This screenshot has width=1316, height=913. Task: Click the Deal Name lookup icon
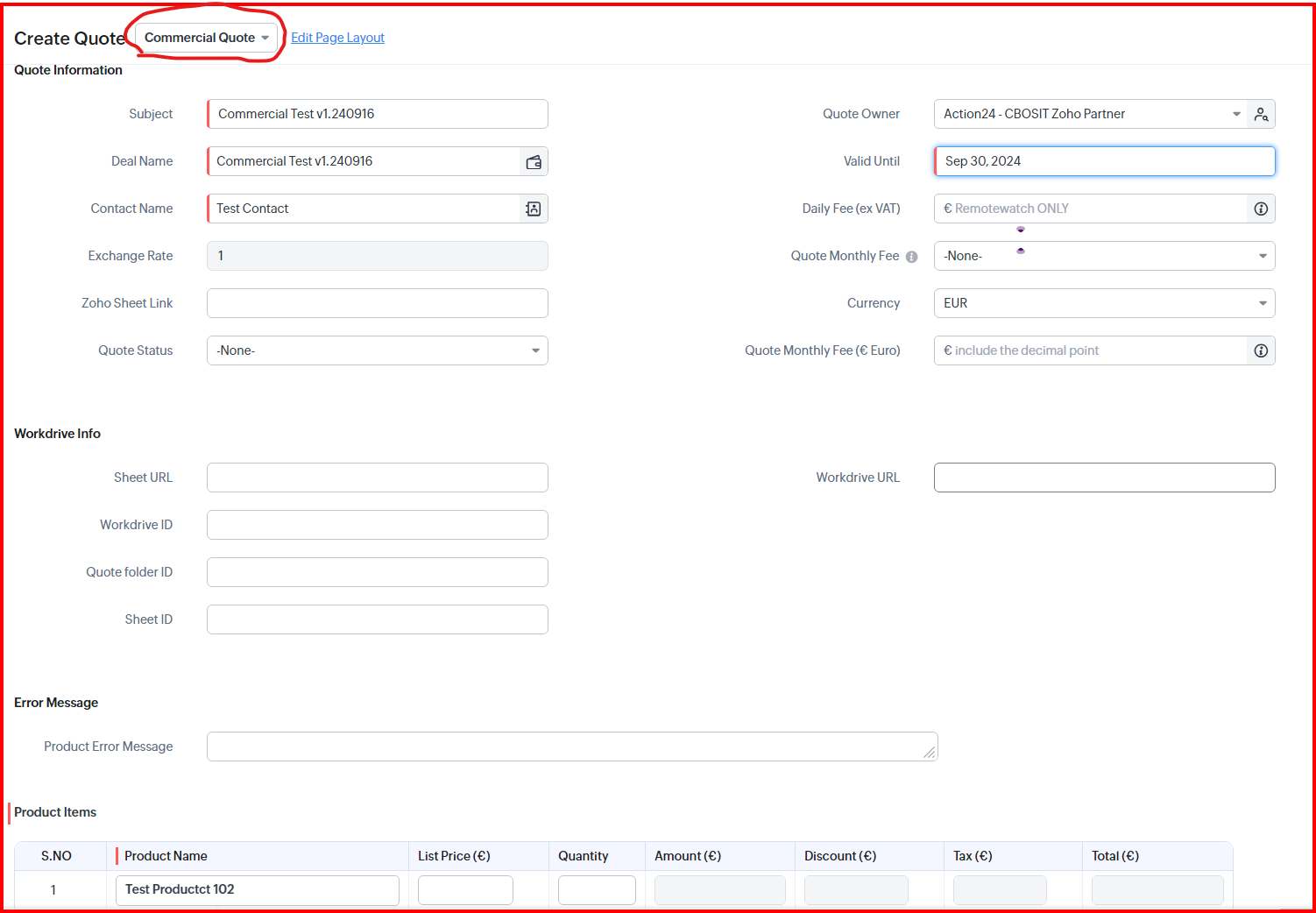533,162
